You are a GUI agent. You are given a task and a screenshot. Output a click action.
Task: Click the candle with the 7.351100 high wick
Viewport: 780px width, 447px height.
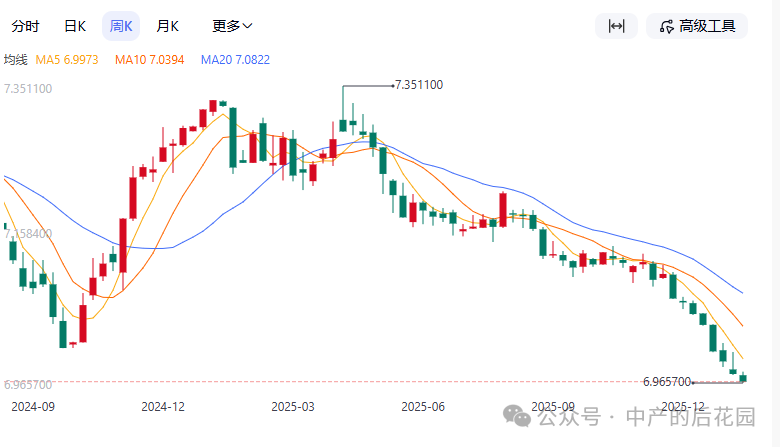pos(343,125)
